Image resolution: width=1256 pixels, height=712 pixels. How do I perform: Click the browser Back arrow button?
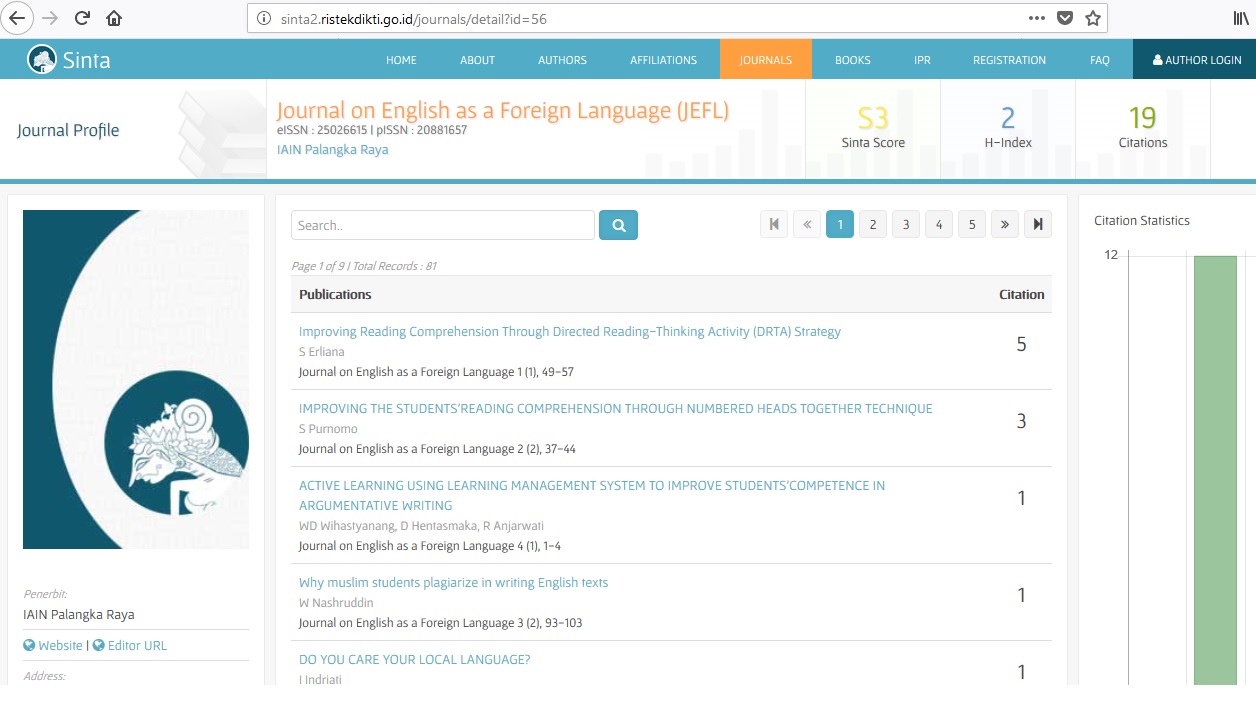(x=16, y=18)
